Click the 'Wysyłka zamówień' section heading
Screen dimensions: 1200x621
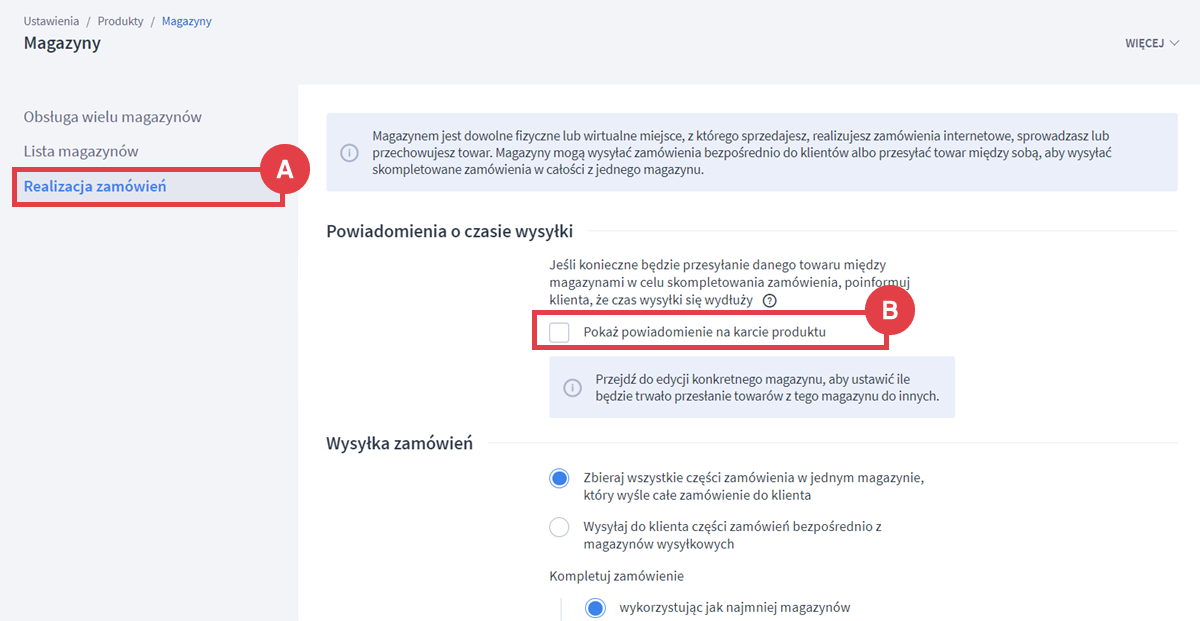pyautogui.click(x=399, y=443)
